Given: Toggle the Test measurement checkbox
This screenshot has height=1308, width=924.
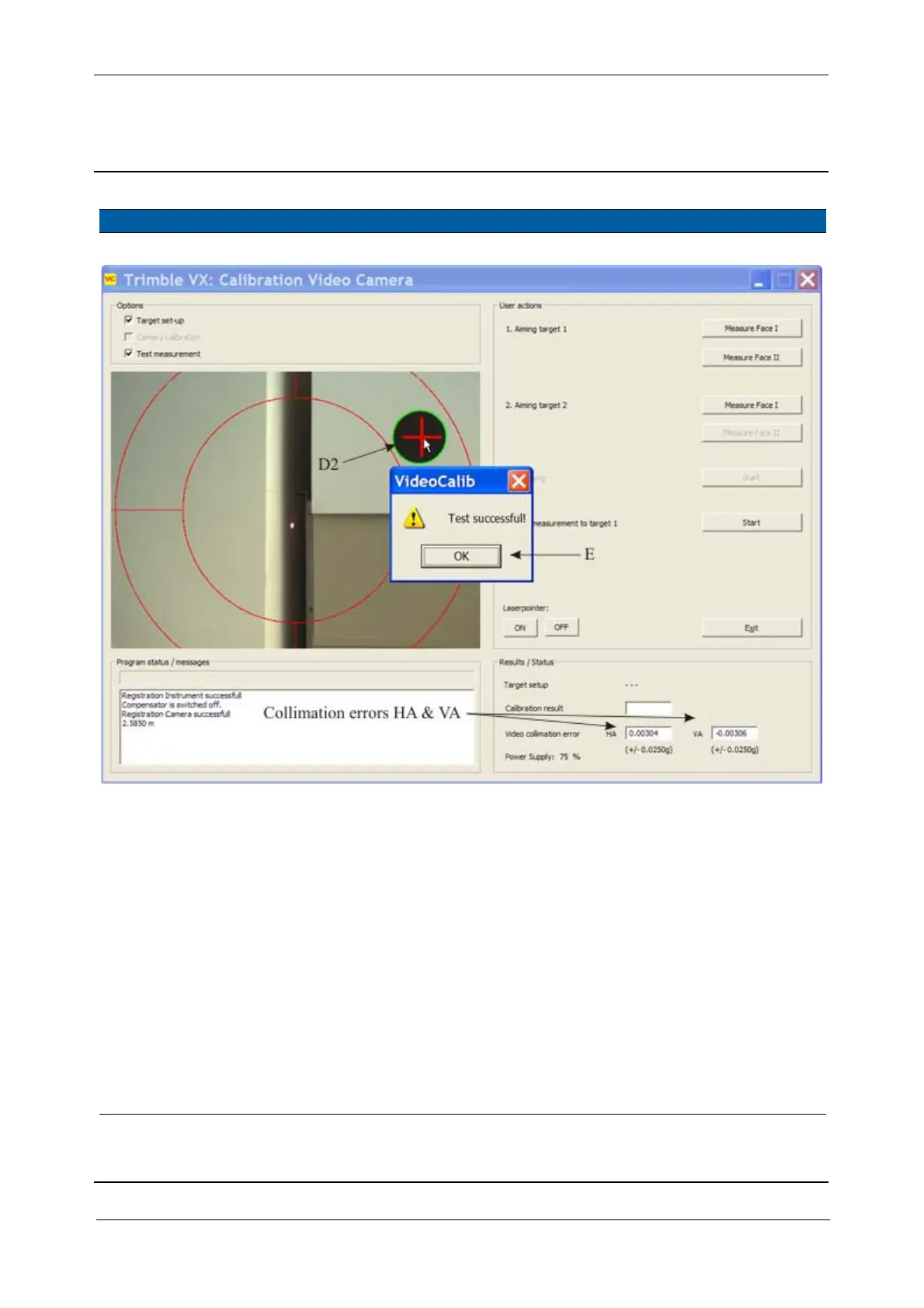Looking at the screenshot, I should point(129,353).
